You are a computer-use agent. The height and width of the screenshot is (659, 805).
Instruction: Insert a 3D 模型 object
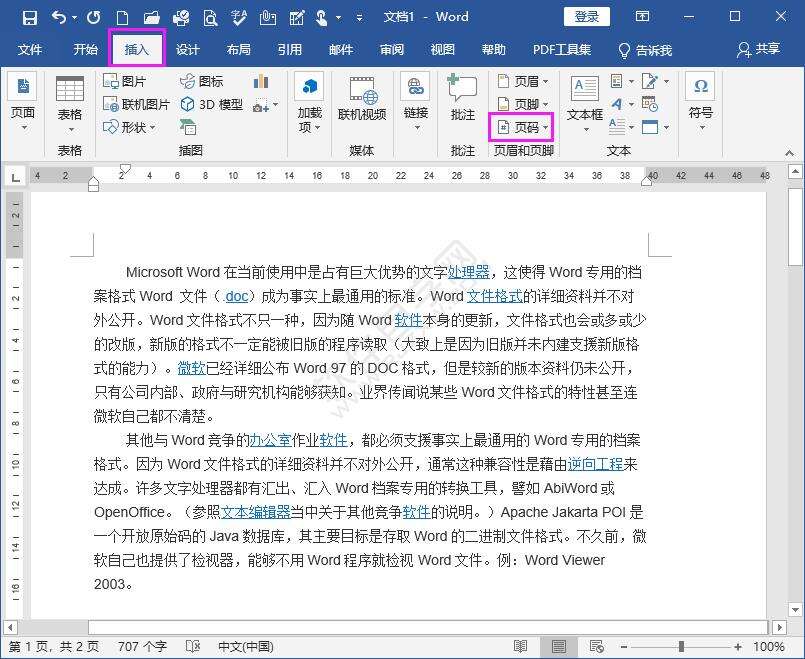click(x=212, y=104)
